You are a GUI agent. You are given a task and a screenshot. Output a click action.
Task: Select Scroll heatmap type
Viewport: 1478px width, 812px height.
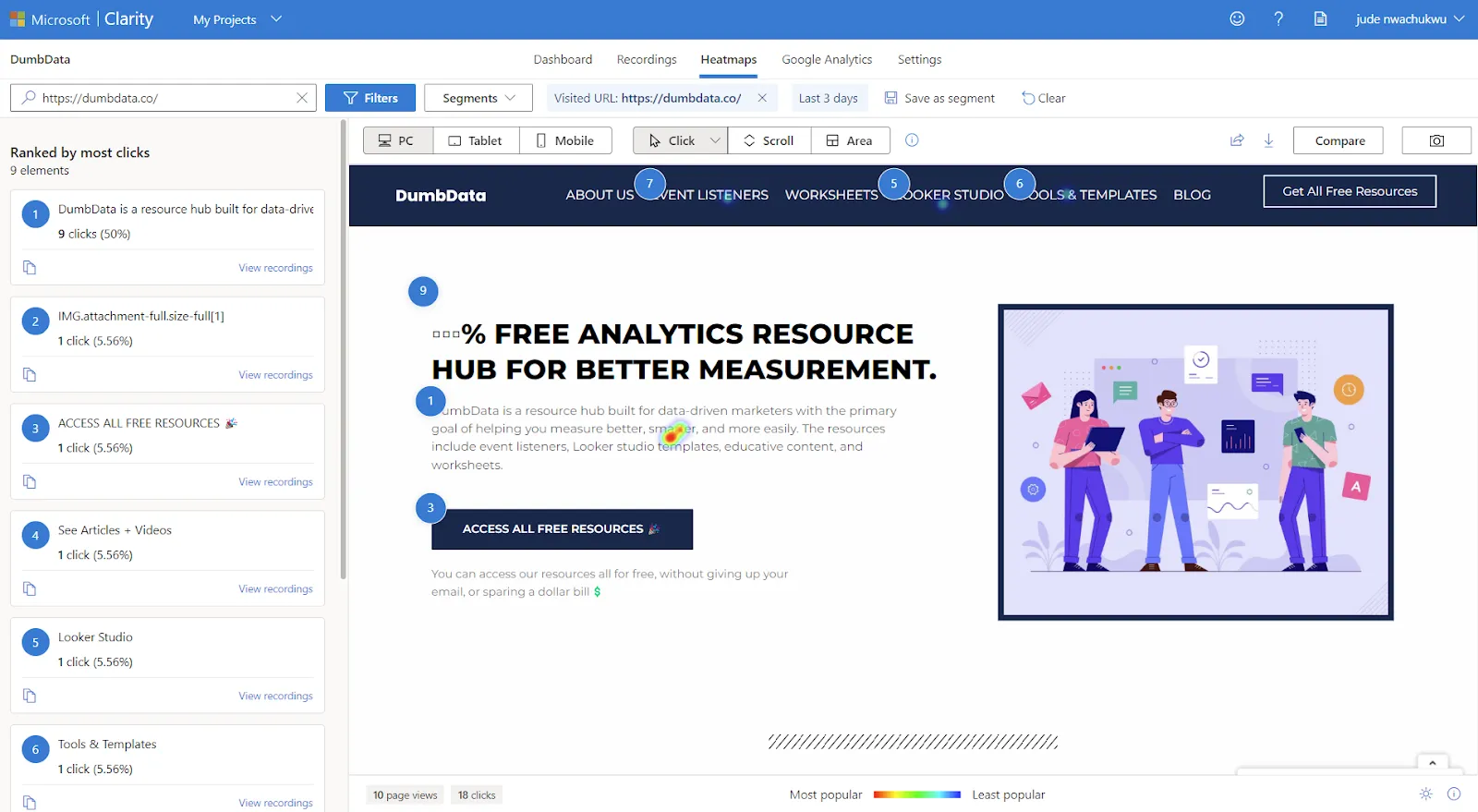(x=769, y=140)
